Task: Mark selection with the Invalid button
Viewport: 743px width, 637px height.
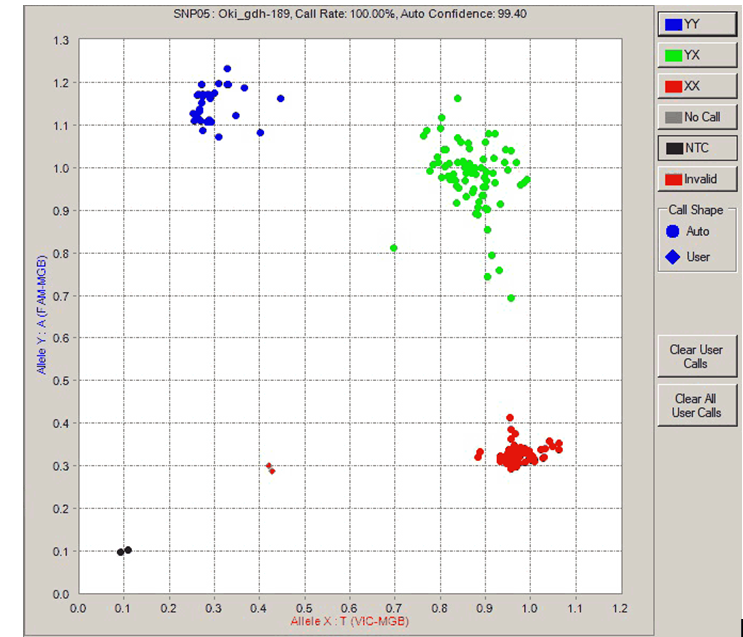Action: pyautogui.click(x=696, y=180)
